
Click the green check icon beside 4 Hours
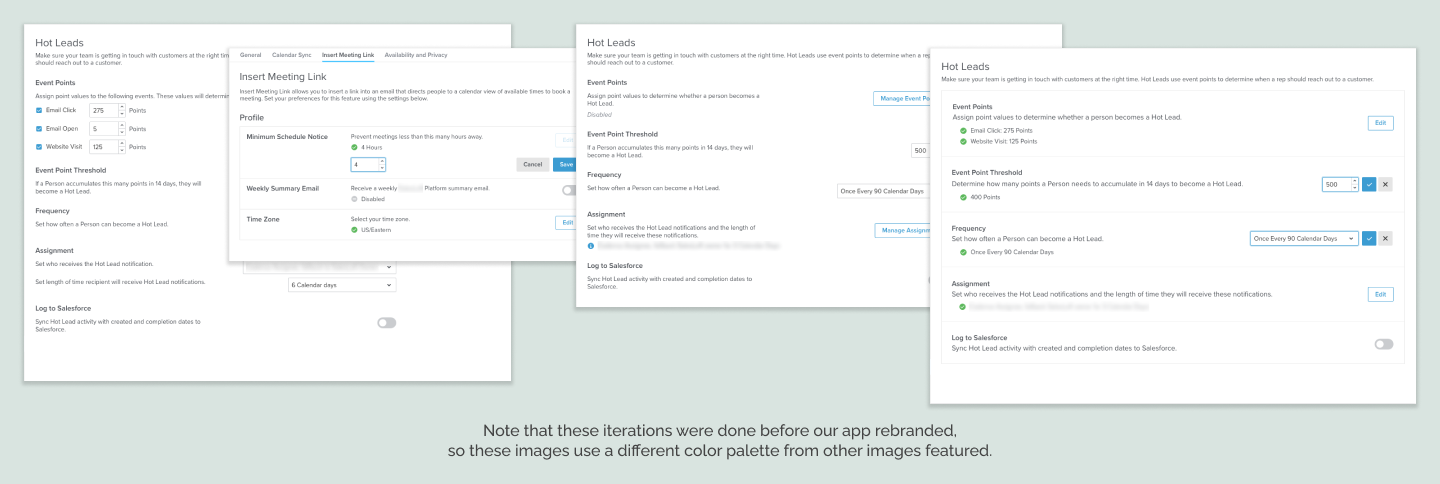pyautogui.click(x=355, y=147)
